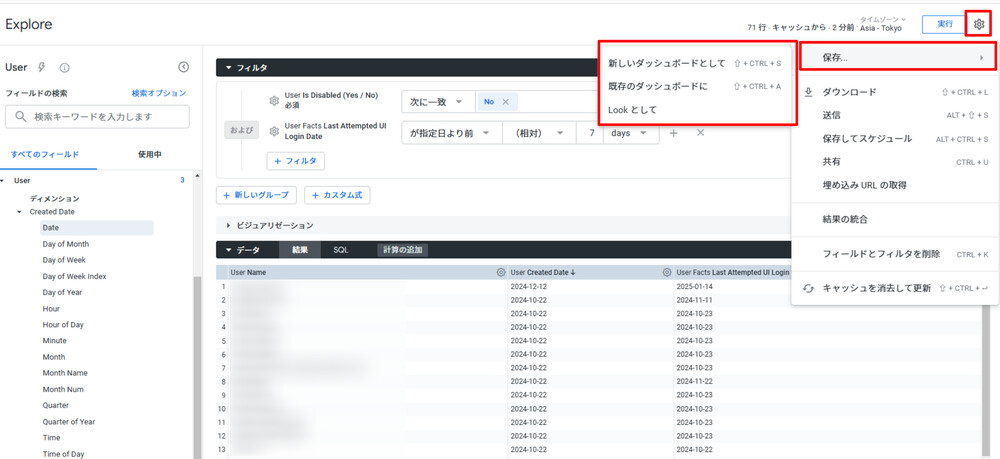The image size is (1000, 459).
Task: Switch to the 結果 tab
Action: click(x=300, y=250)
